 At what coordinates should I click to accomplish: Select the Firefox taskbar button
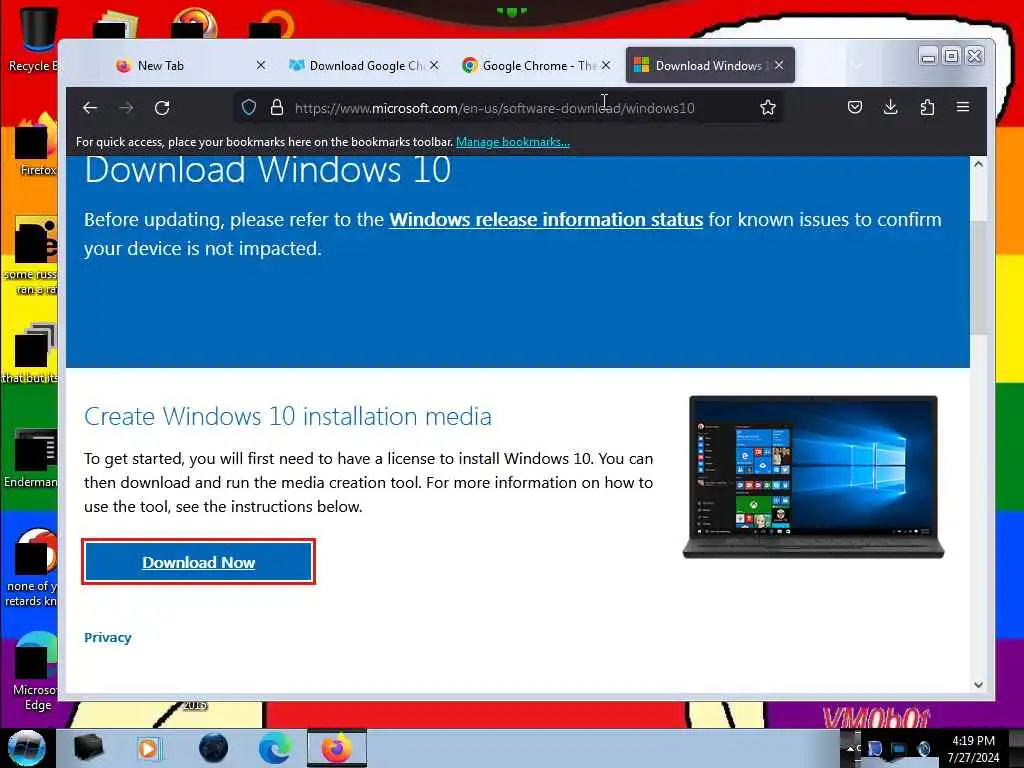(337, 748)
